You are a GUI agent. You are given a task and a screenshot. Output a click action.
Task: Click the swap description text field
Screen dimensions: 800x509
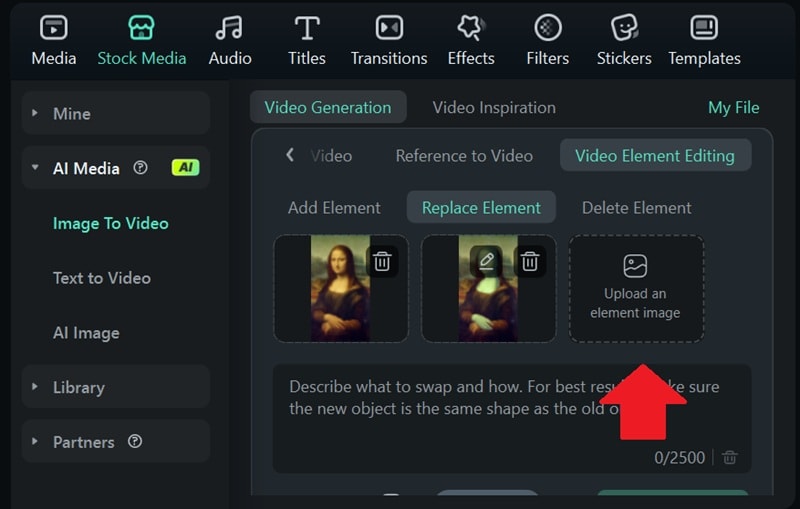coord(512,418)
